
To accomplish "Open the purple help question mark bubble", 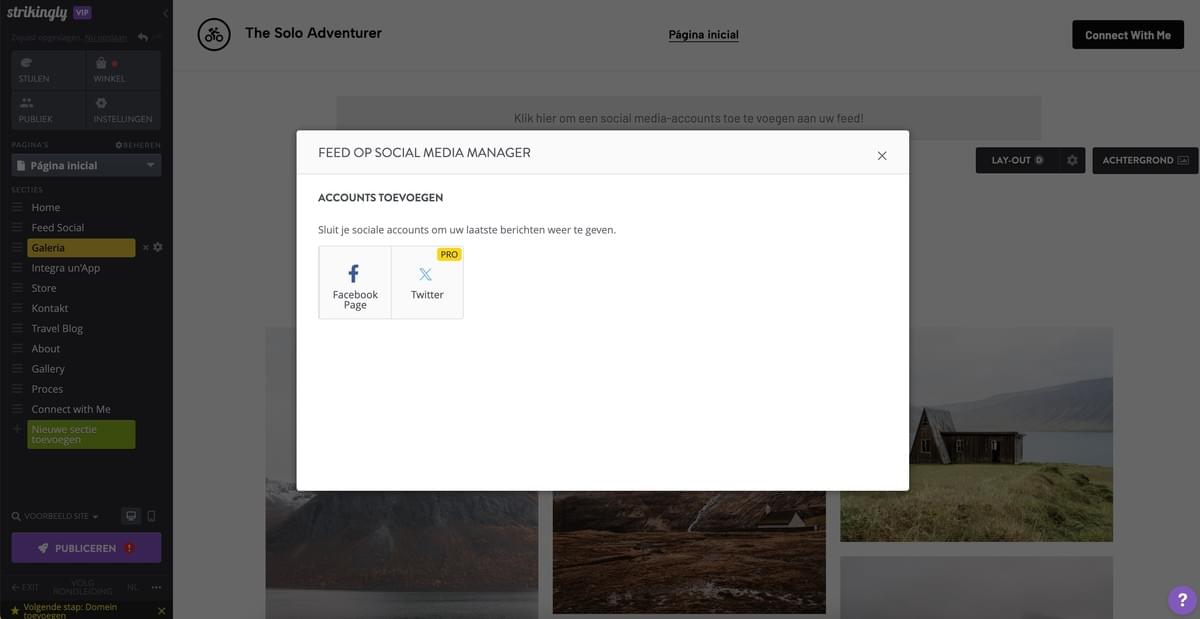I will click(1181, 600).
